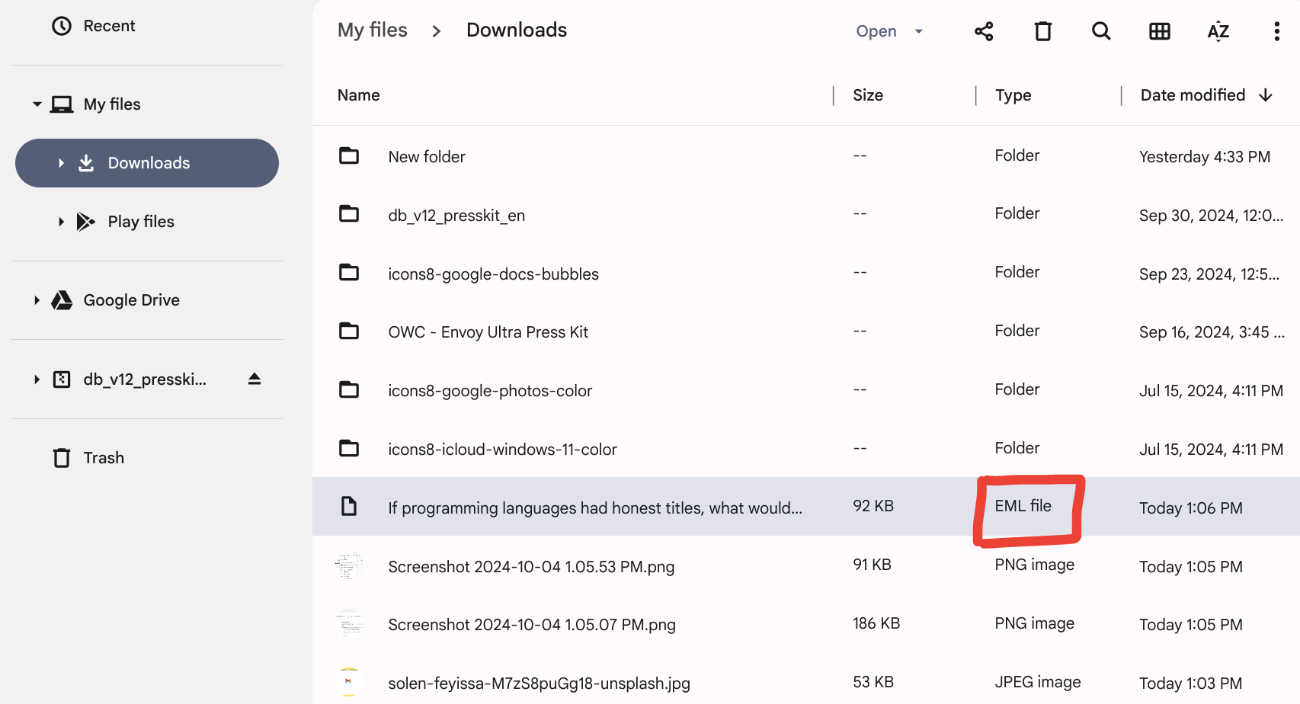Open Recent files from the sidebar

pos(93,26)
